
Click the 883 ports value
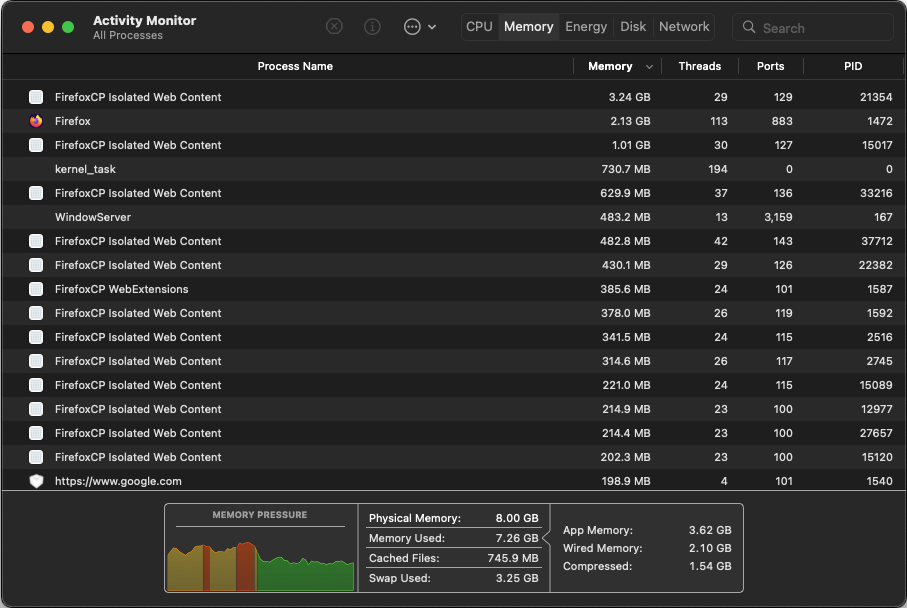(782, 121)
